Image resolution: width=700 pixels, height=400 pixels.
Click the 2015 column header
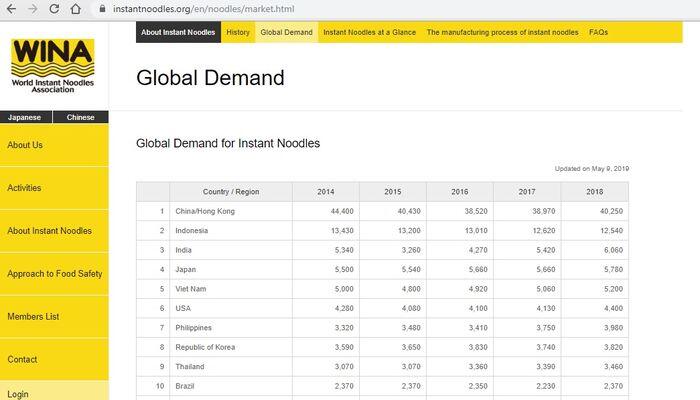tap(392, 192)
